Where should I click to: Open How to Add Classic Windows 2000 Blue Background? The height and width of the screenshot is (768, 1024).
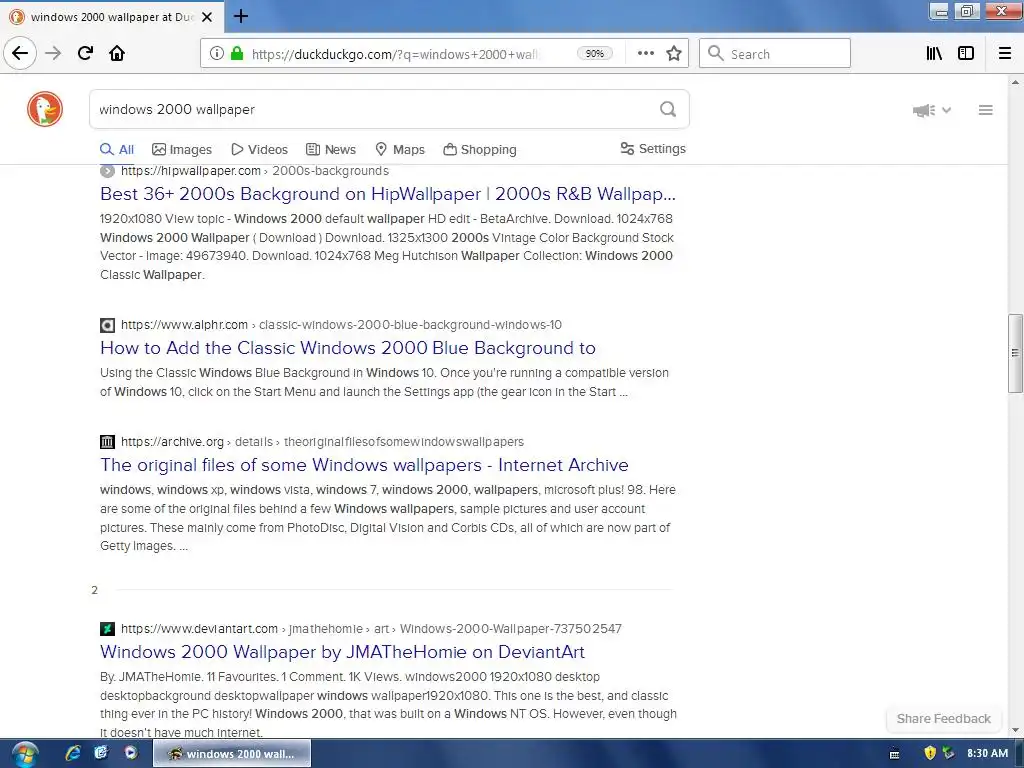pos(348,348)
